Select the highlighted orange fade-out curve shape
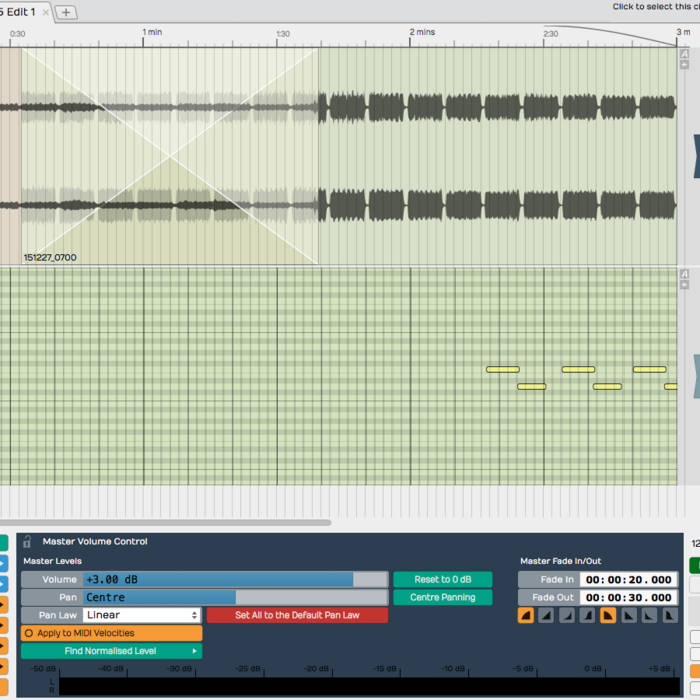 608,616
